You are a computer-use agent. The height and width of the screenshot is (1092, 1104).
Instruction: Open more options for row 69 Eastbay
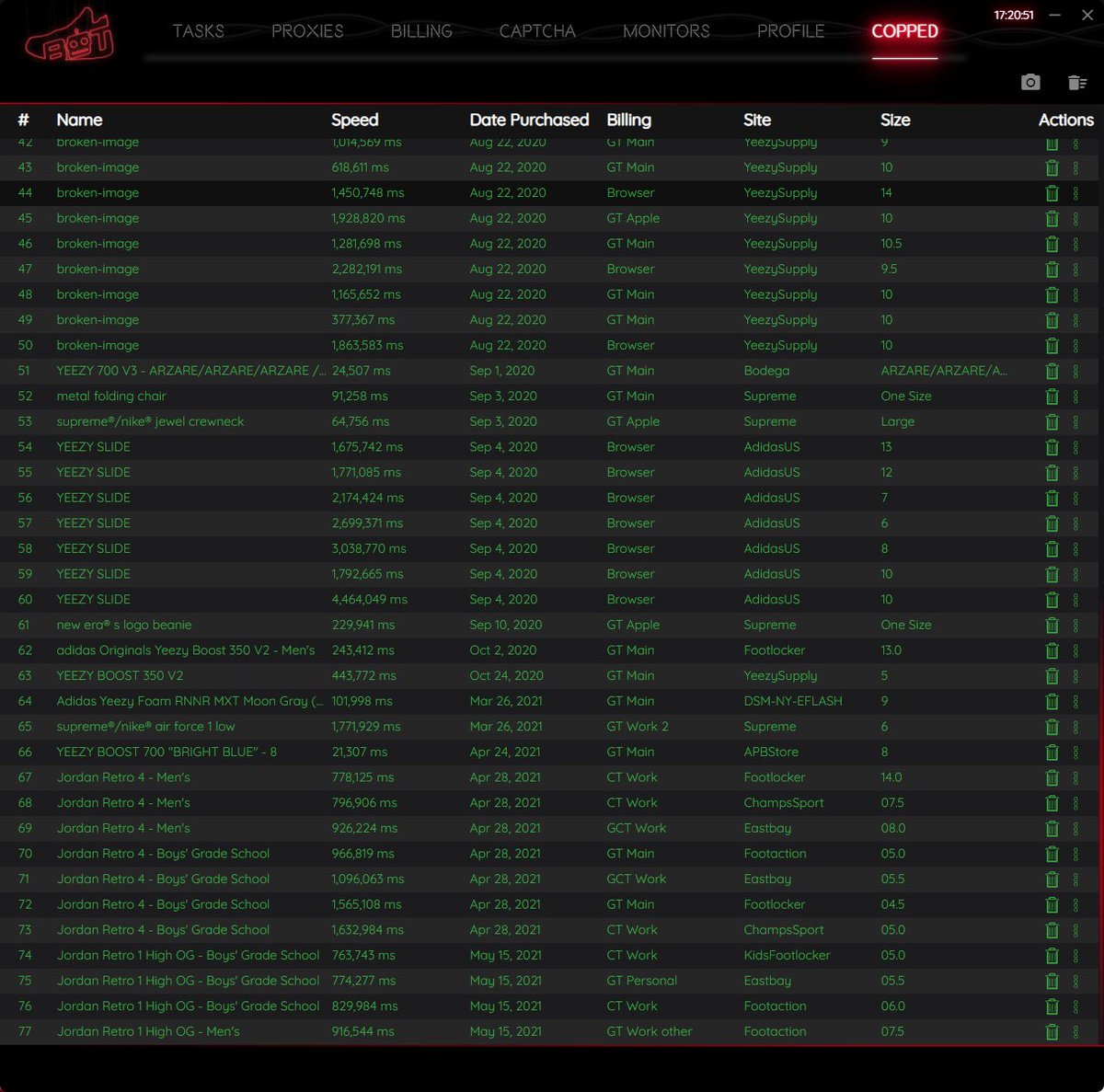click(x=1075, y=828)
